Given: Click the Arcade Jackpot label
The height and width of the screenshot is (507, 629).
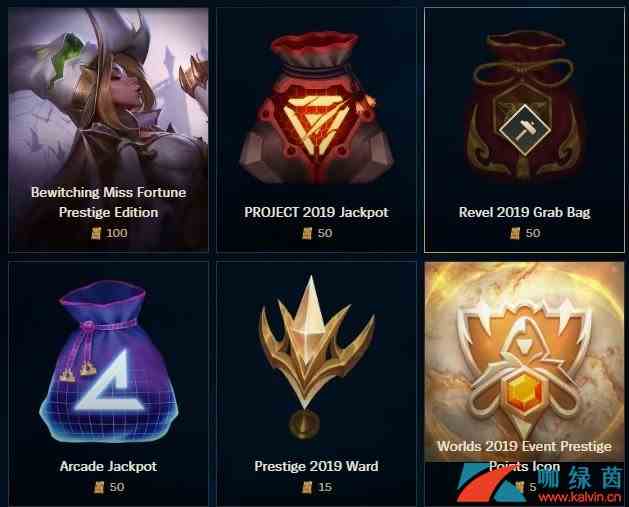Looking at the screenshot, I should 108,466.
